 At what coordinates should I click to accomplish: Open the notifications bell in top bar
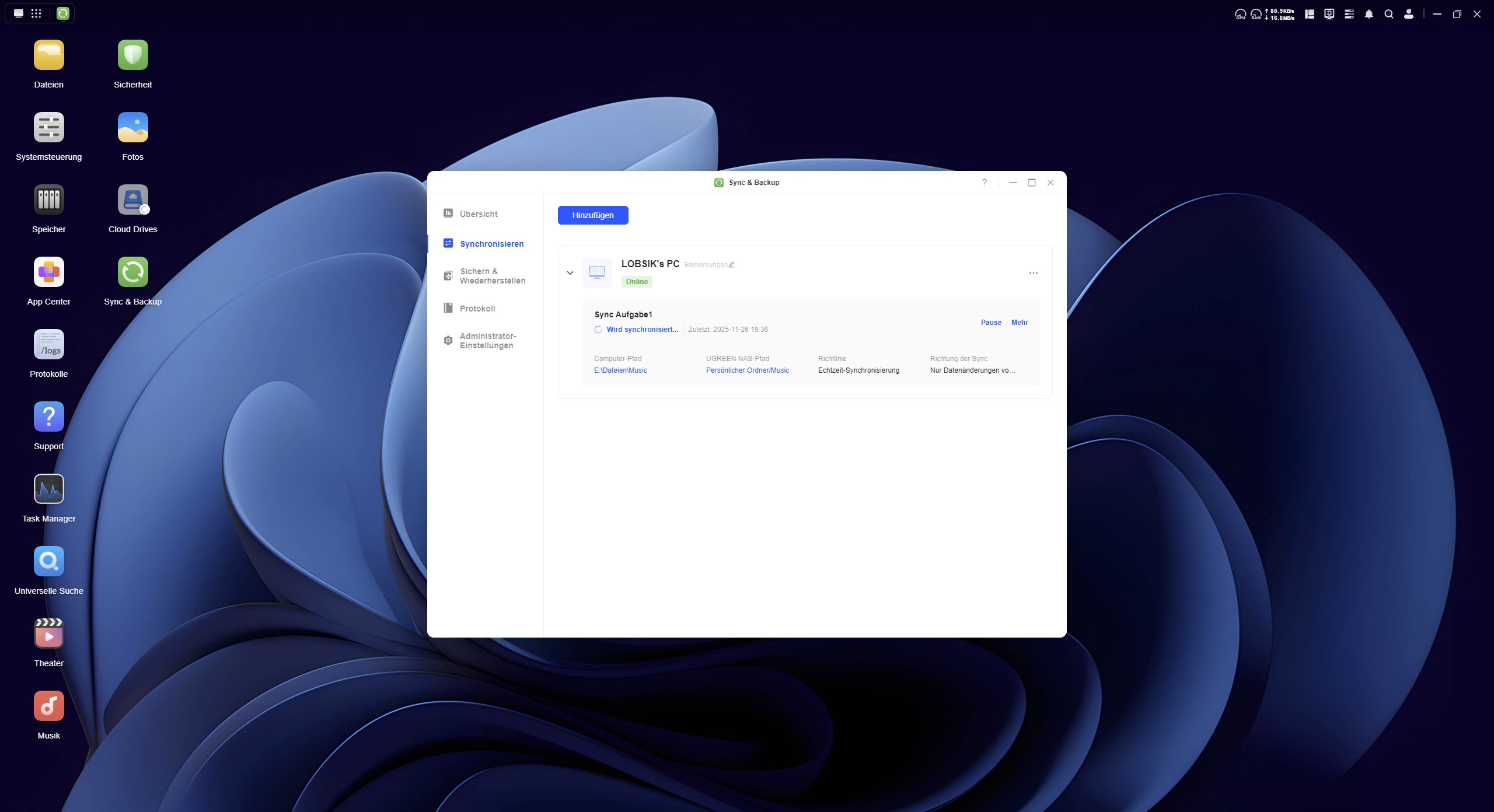pyautogui.click(x=1369, y=14)
